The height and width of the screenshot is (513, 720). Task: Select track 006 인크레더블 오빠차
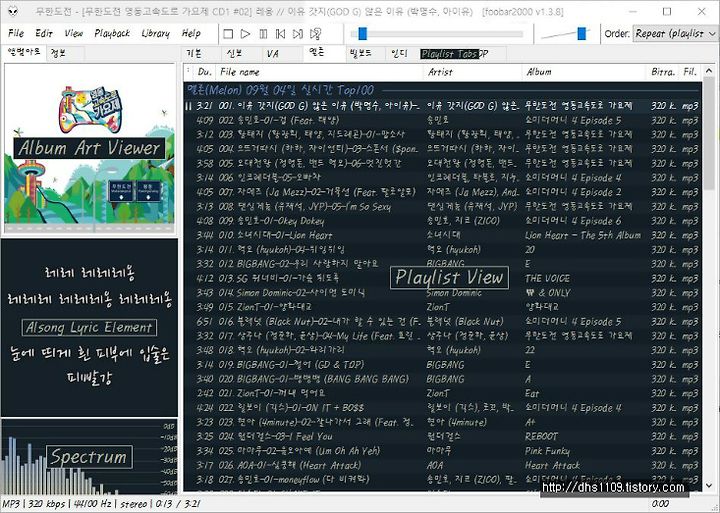443,178
